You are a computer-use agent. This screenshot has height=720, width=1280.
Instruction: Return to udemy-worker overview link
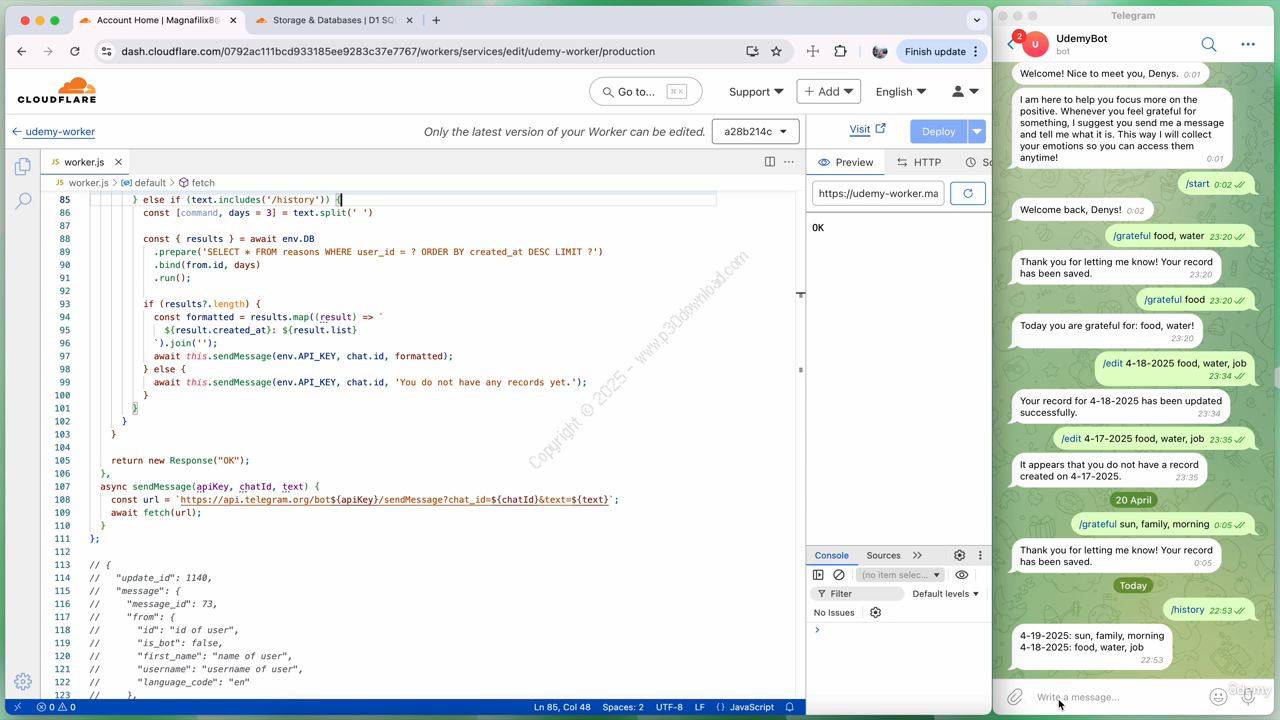click(53, 131)
